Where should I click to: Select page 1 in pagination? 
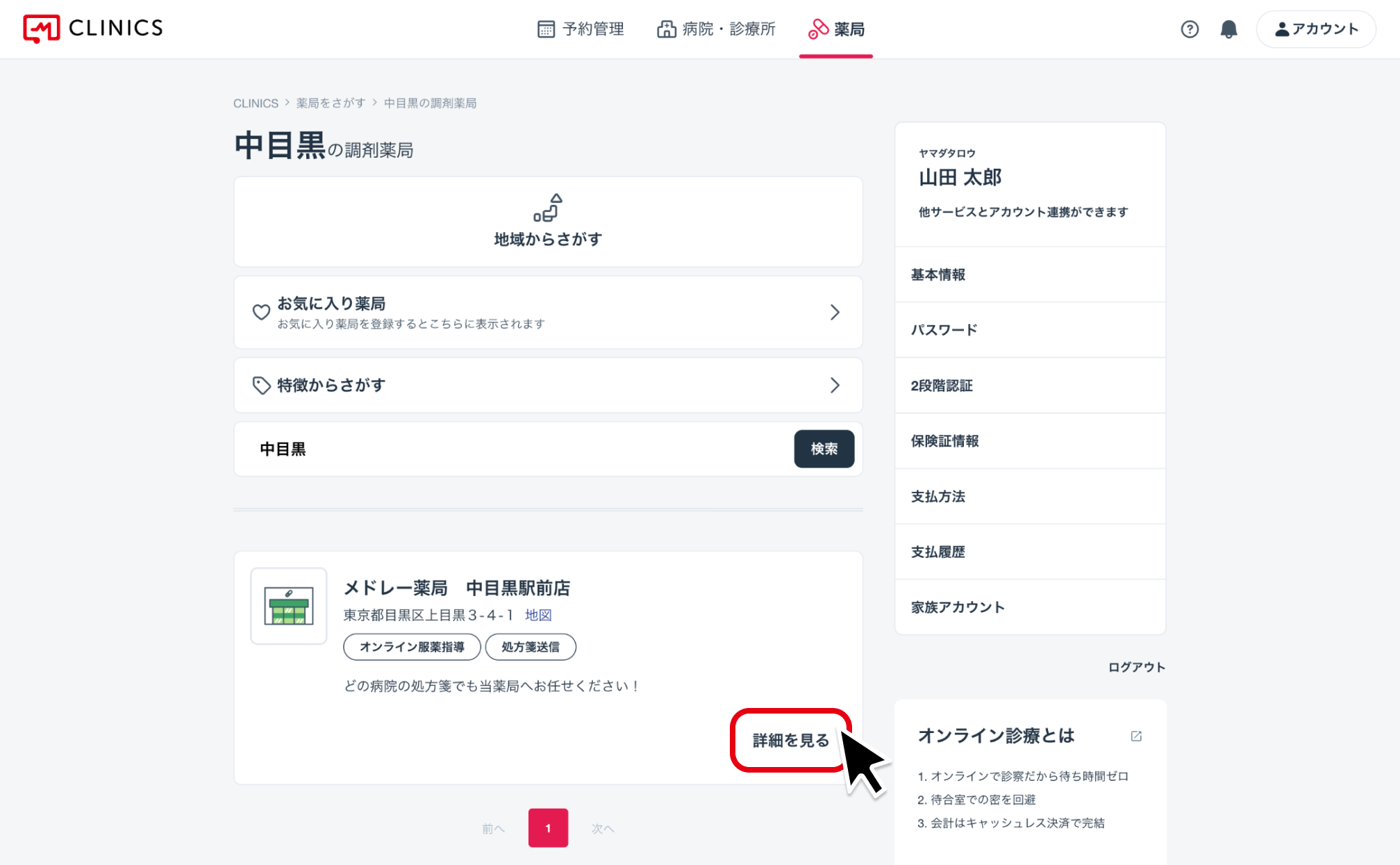pyautogui.click(x=548, y=827)
